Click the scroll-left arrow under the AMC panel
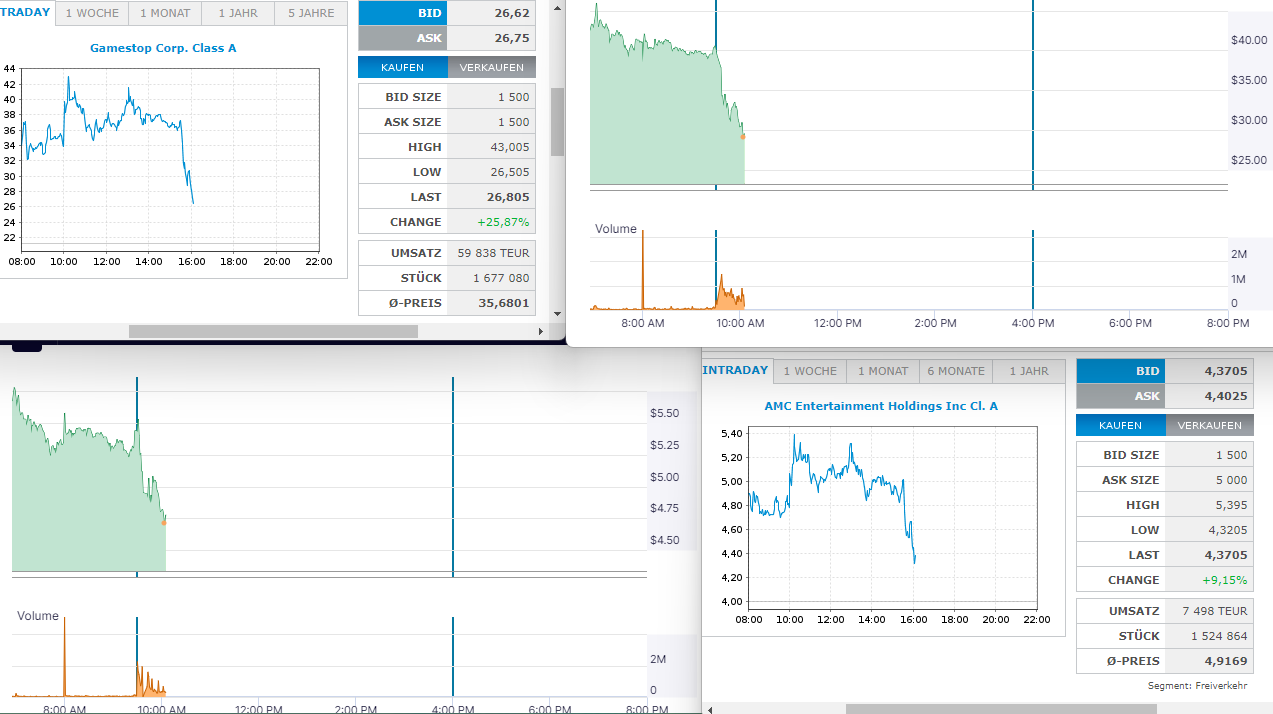Viewport: 1273px width, 714px height. point(710,709)
